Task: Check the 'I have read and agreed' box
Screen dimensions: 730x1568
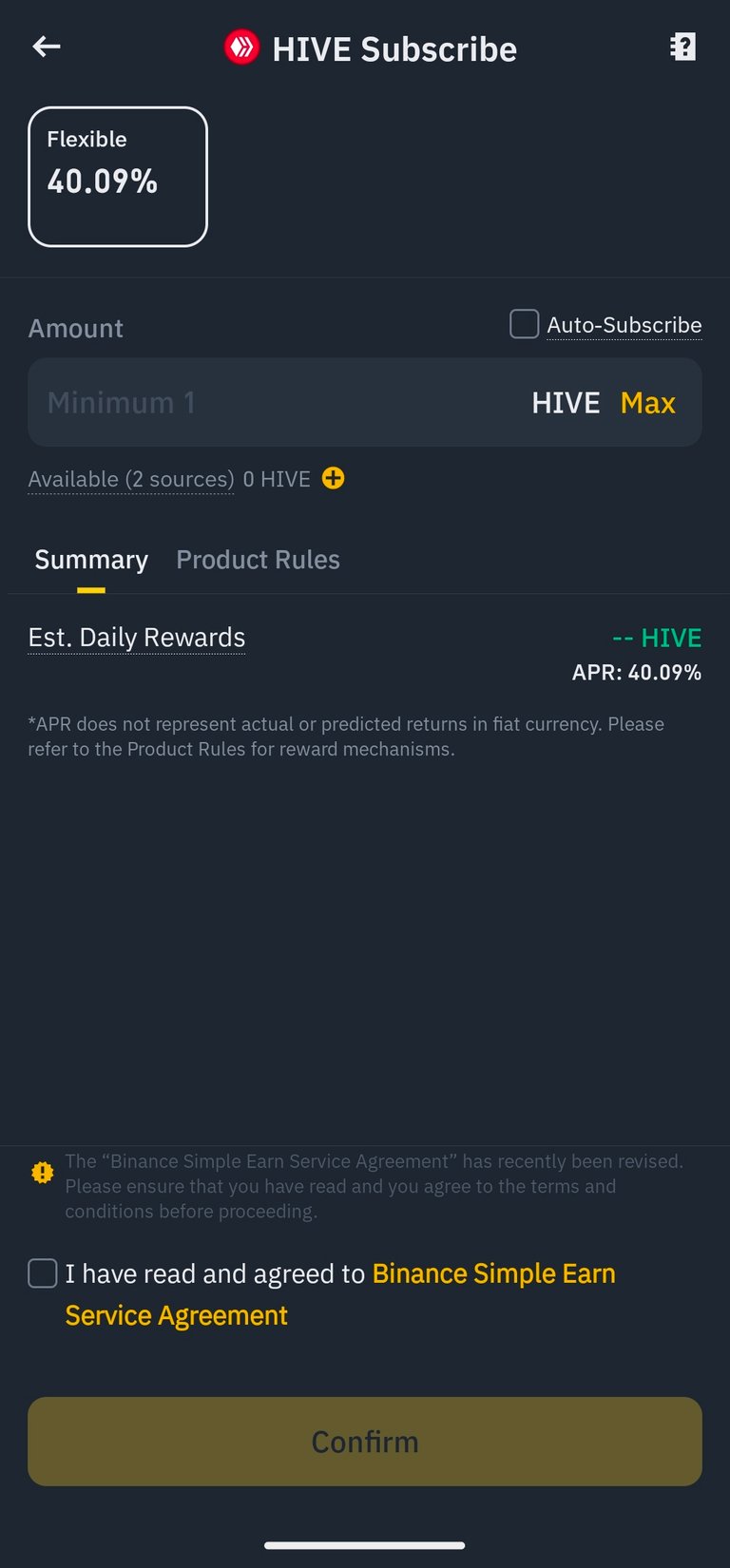Action: click(x=43, y=1273)
